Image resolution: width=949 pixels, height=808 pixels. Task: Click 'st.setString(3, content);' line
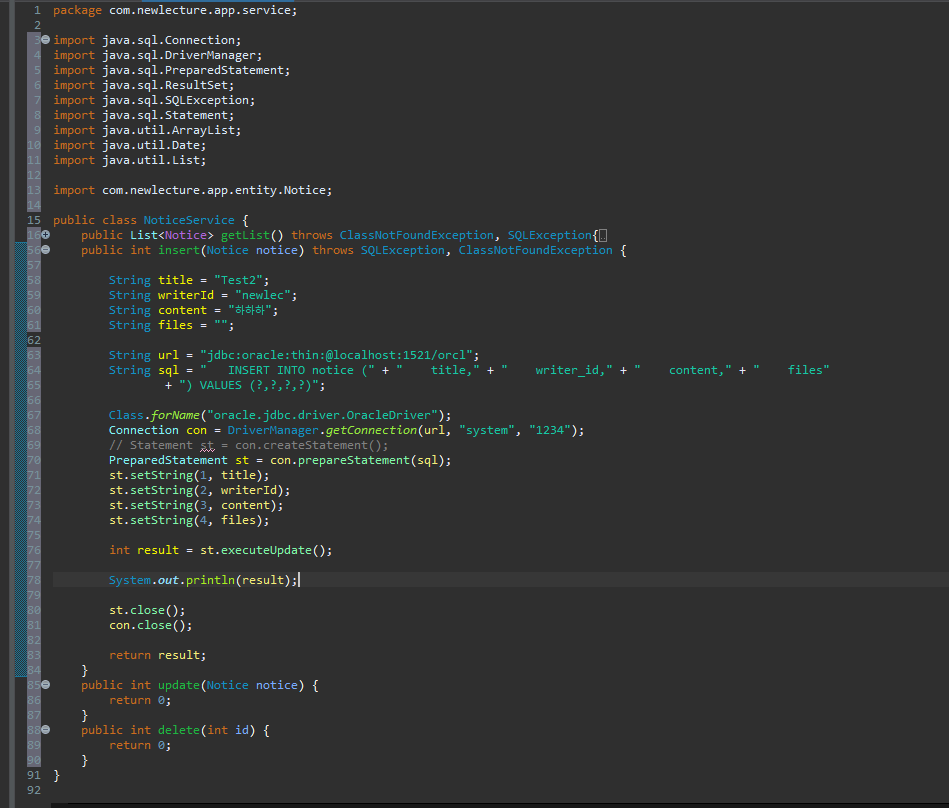click(x=195, y=505)
